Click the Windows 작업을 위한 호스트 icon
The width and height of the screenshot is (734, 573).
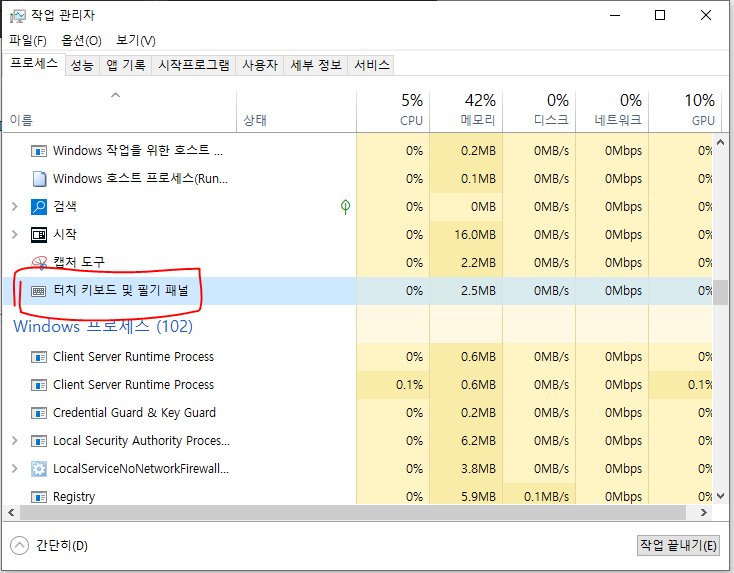[39, 151]
